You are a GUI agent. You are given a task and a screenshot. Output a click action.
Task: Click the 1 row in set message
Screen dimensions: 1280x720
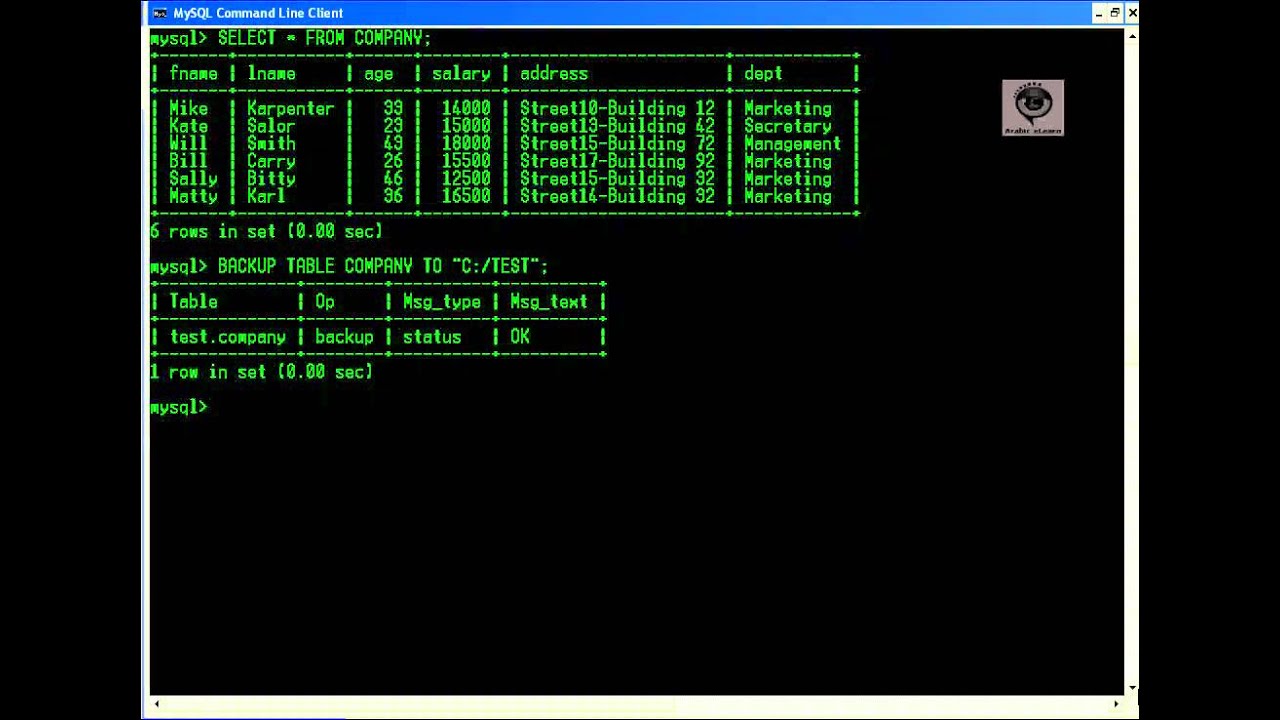tap(261, 371)
